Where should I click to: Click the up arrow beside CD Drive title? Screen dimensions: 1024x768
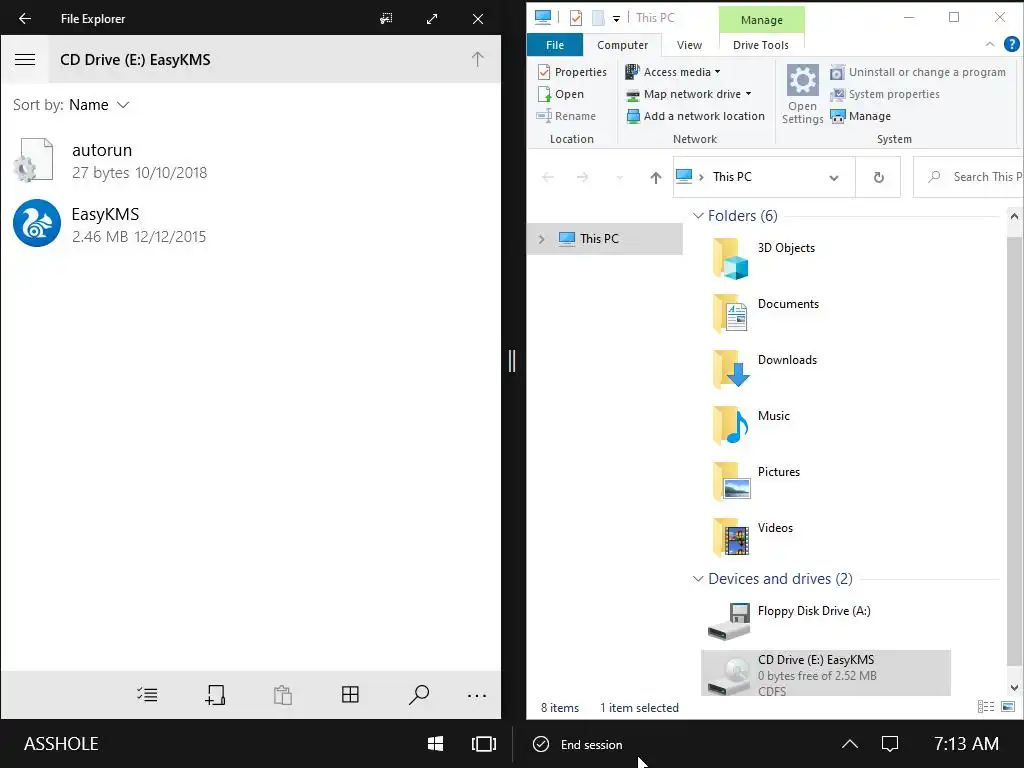point(477,59)
